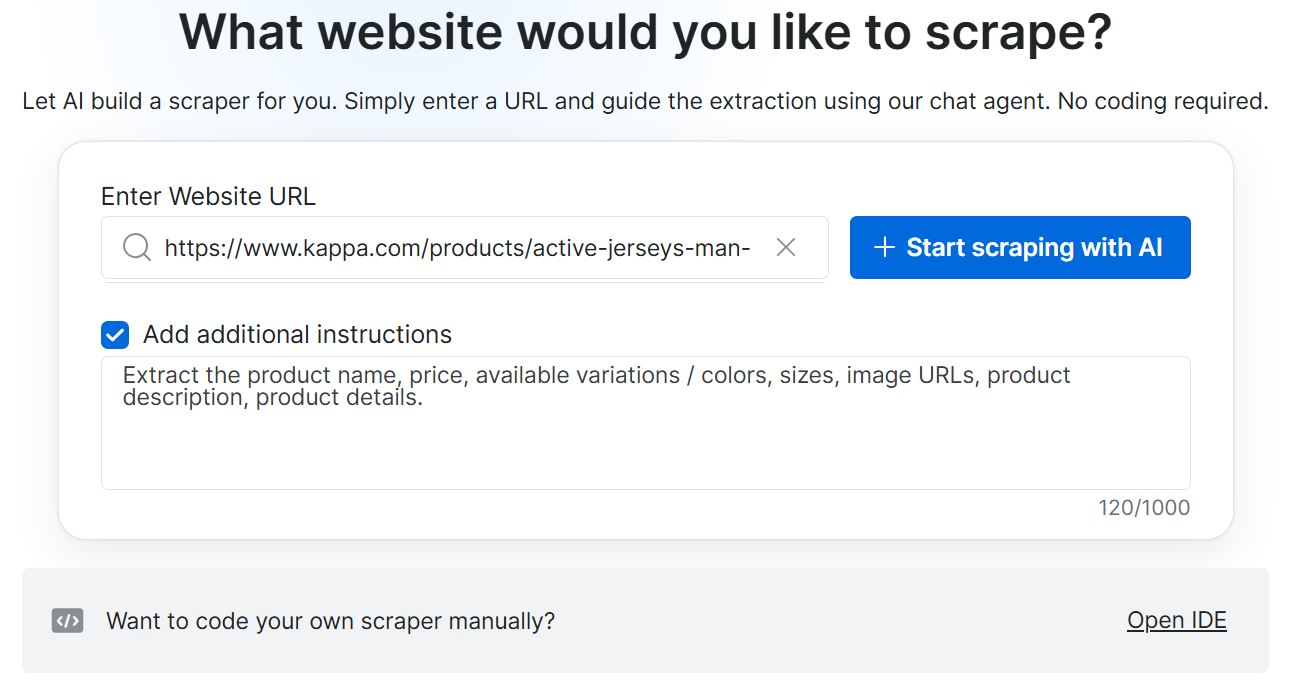Click the Let AI build a scraper description
This screenshot has height=683, width=1291.
[645, 101]
